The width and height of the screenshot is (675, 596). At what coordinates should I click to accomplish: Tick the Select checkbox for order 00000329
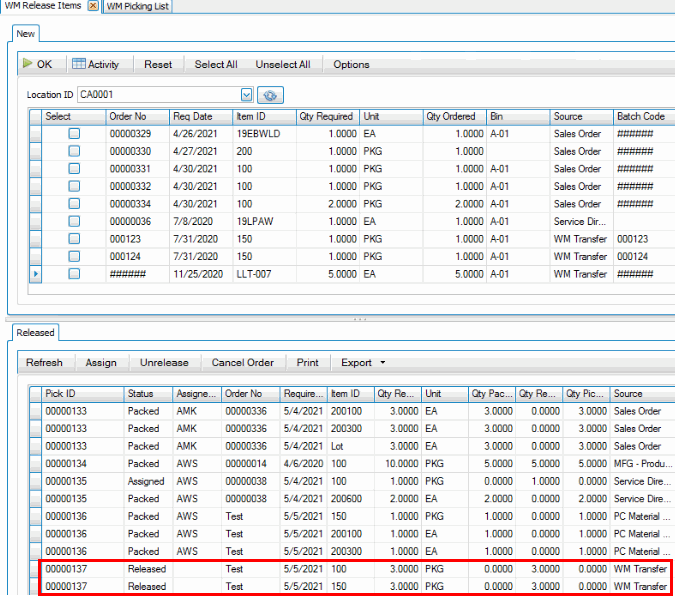point(74,134)
